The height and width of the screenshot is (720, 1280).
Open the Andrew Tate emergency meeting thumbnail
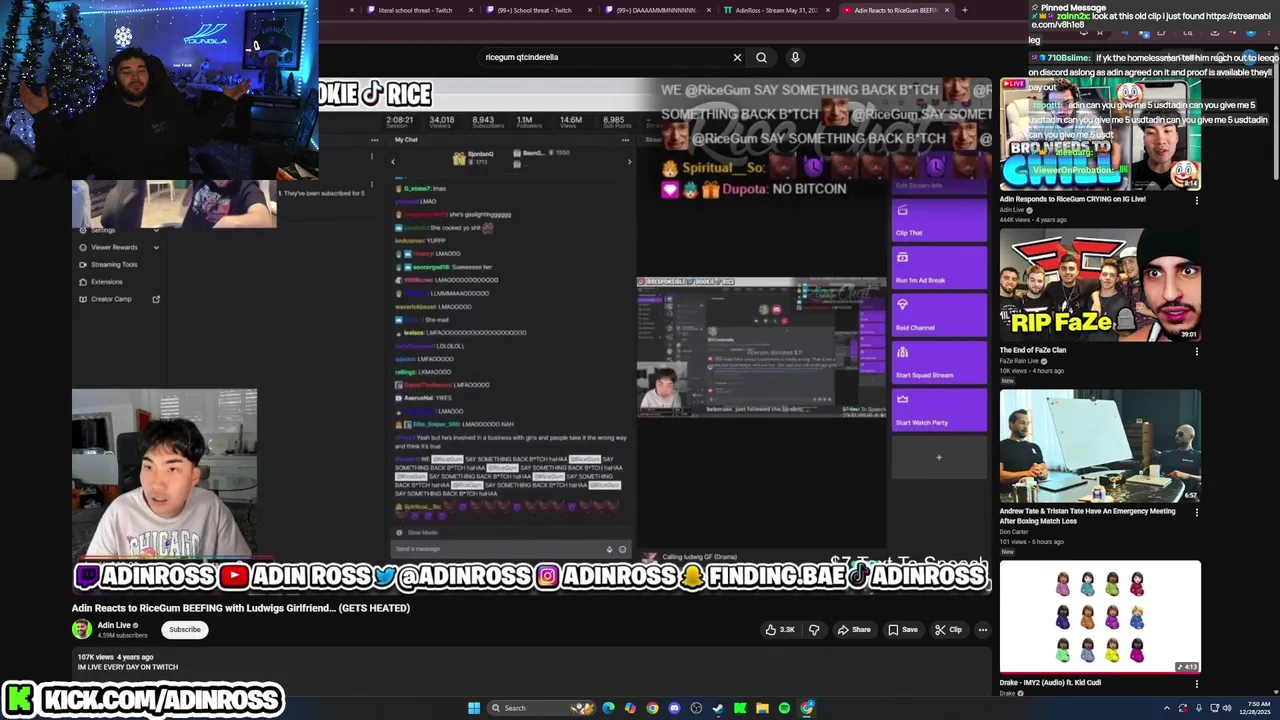[x=1100, y=446]
